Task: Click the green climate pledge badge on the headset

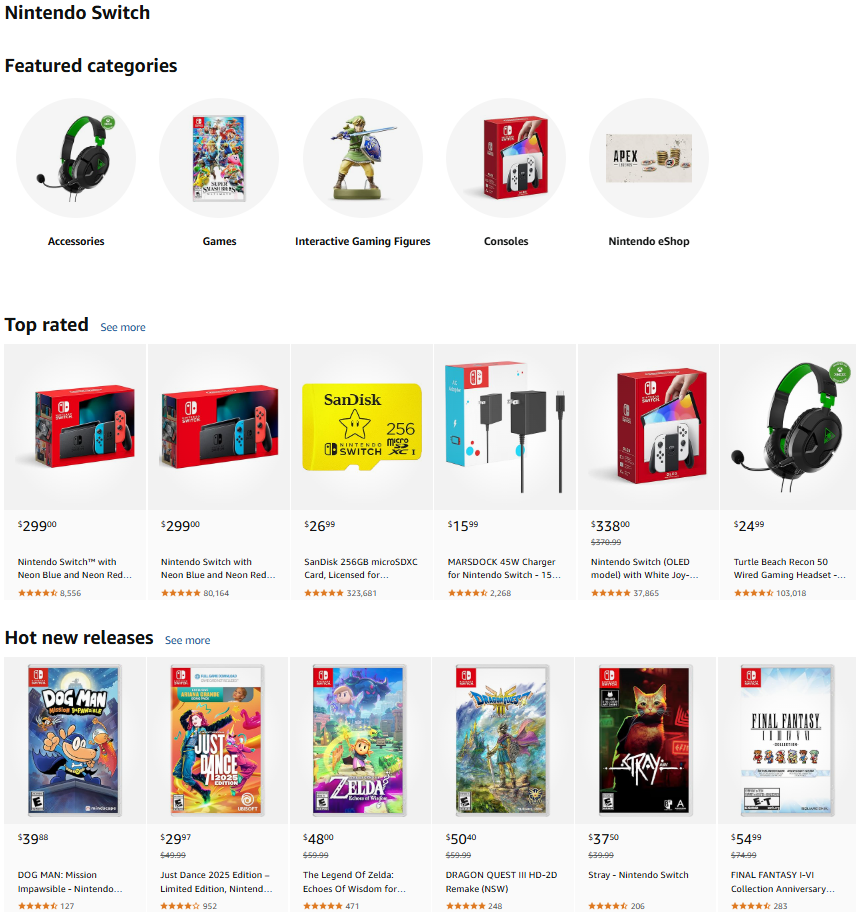Action: click(841, 372)
